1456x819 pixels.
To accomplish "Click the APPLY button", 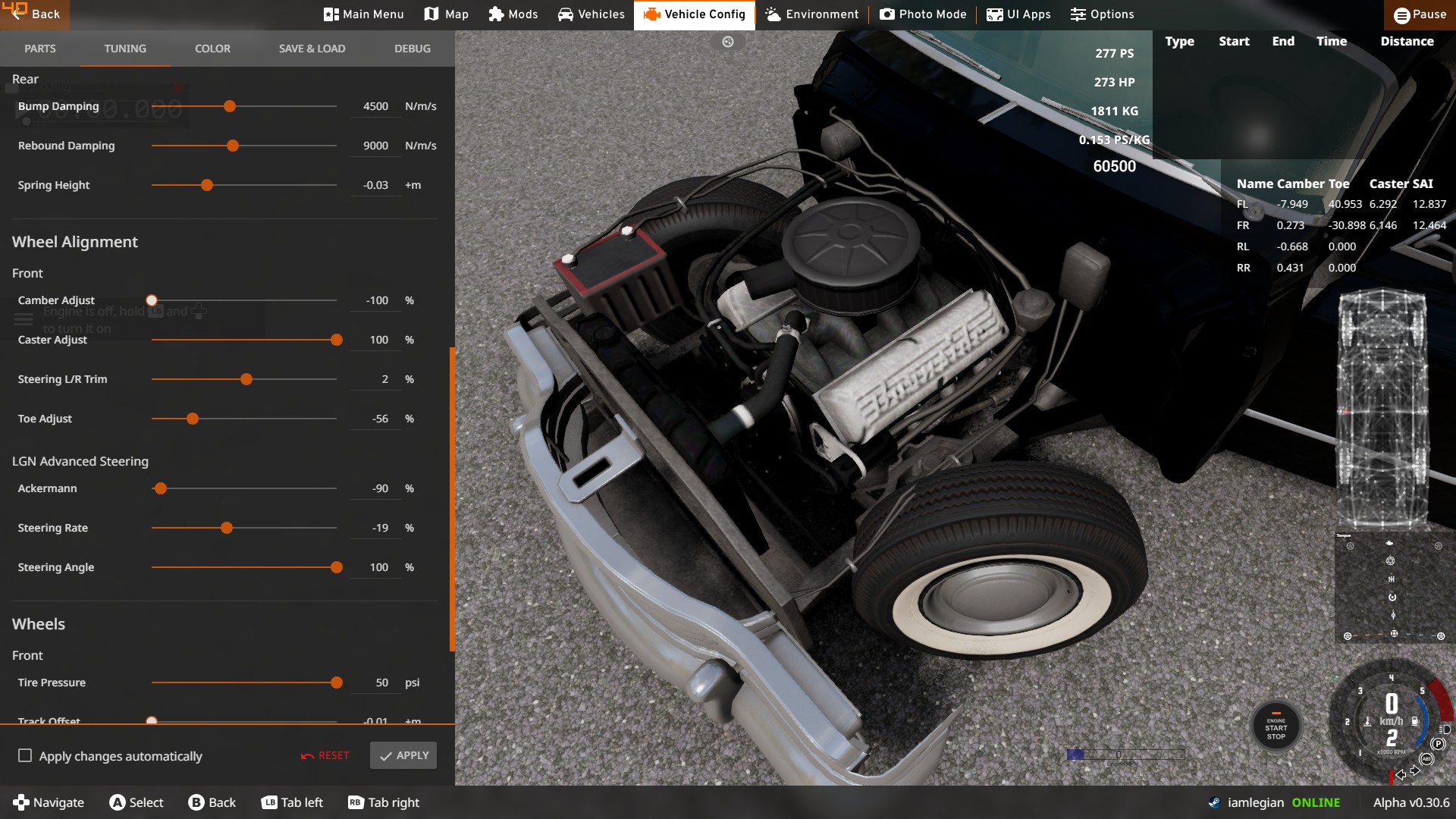I will 403,755.
